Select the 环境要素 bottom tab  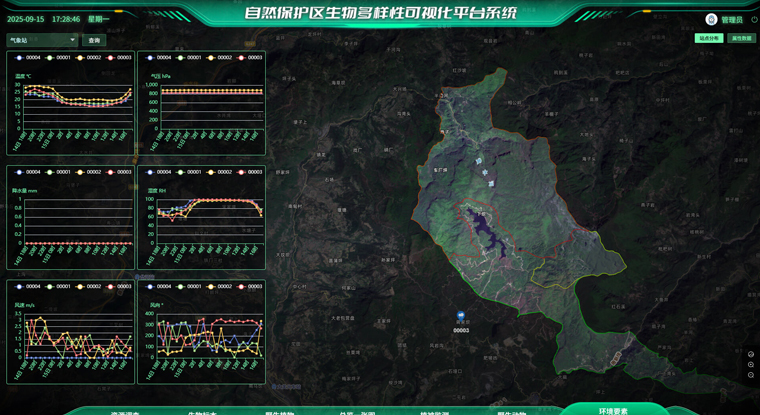point(612,410)
